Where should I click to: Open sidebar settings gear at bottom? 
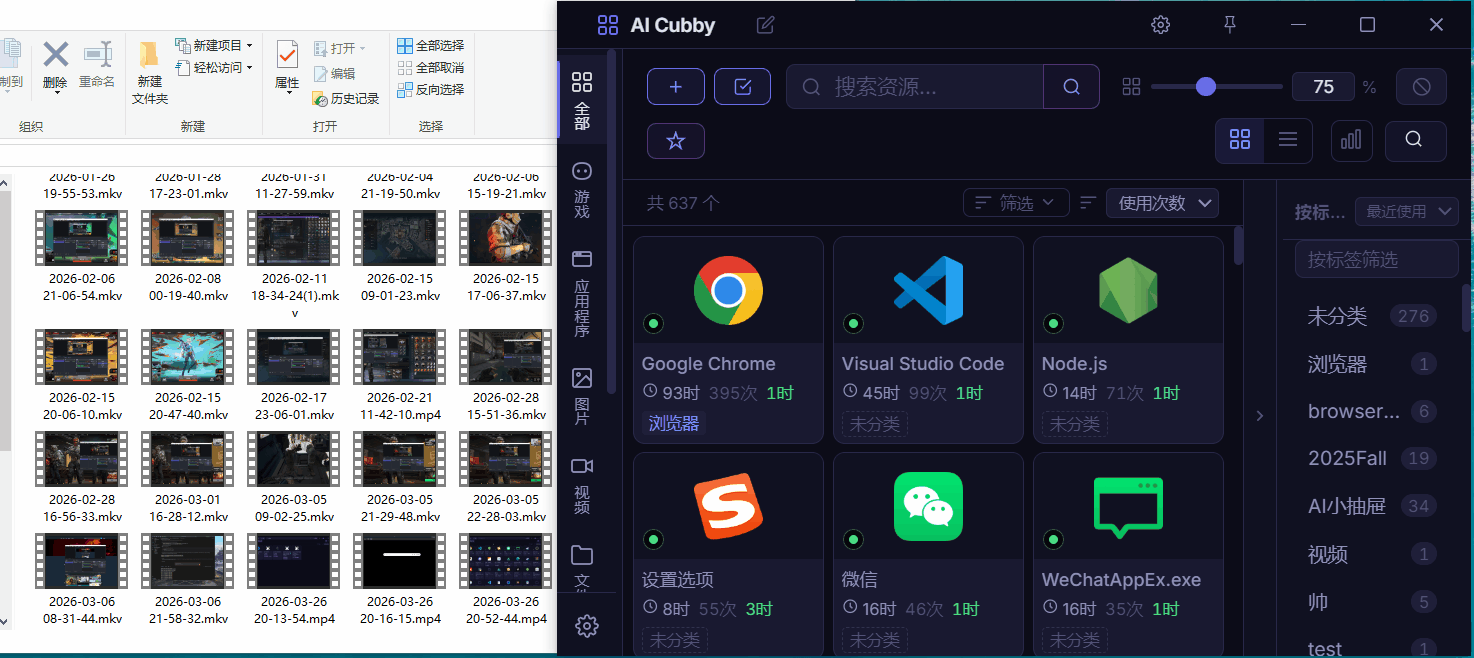587,626
